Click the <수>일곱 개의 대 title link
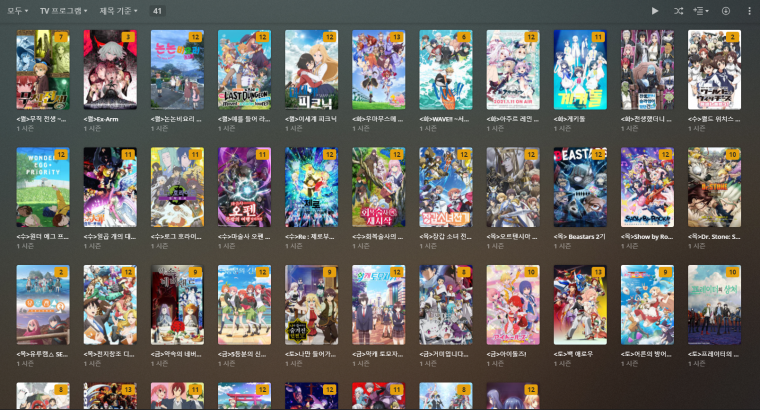Viewport: 760px width, 410px height. [x=109, y=237]
